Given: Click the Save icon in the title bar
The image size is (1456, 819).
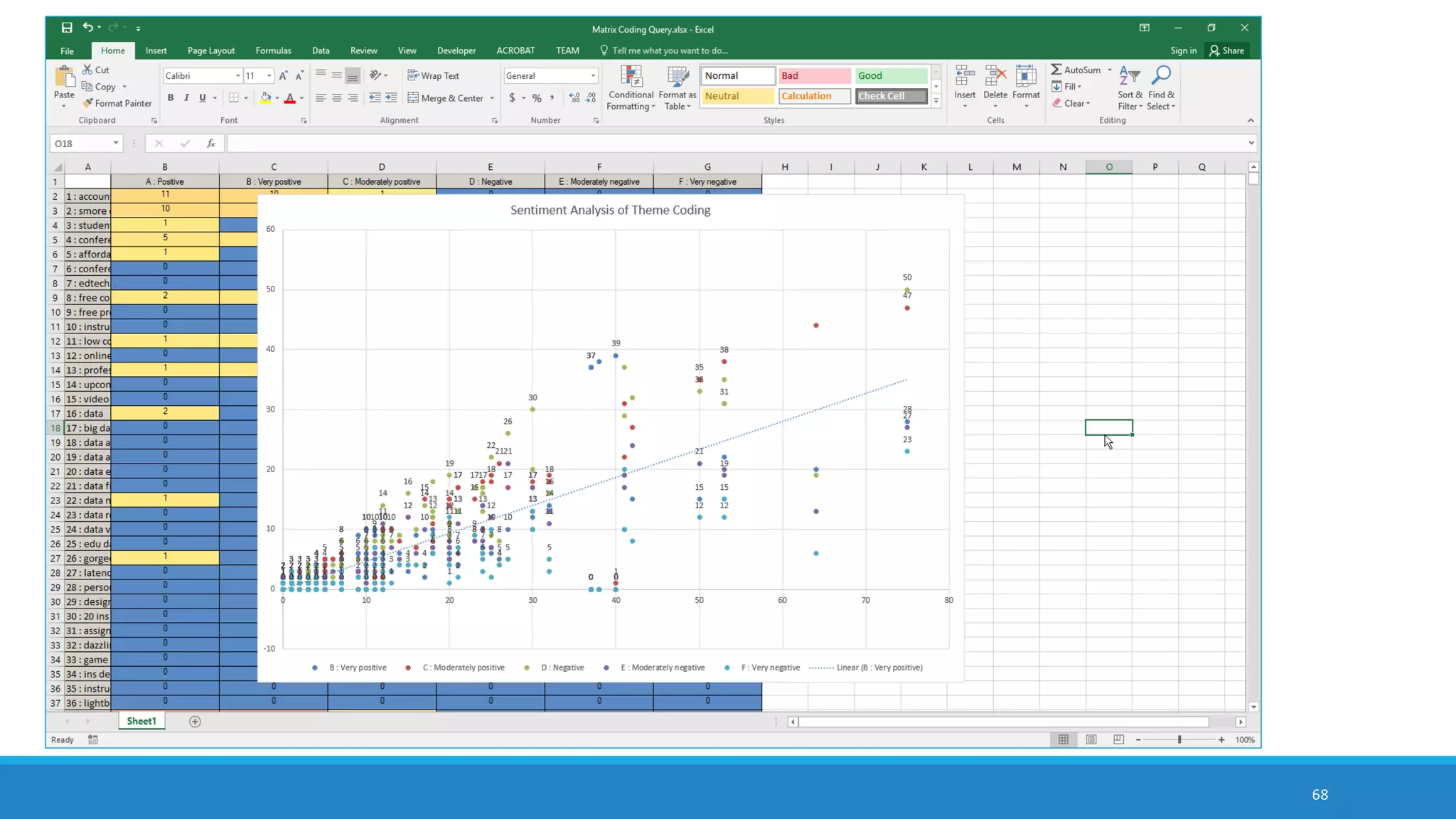Looking at the screenshot, I should 67,28.
